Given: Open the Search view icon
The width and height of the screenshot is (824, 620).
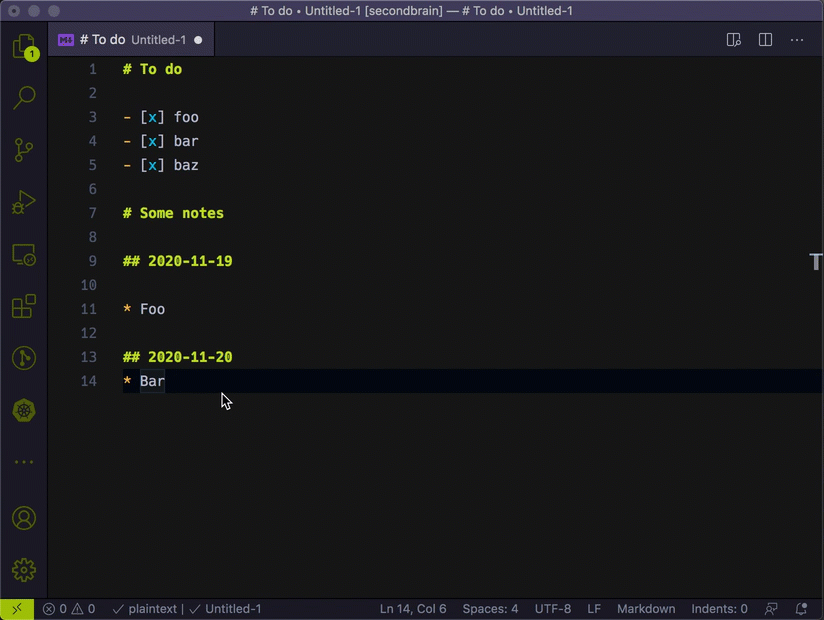Looking at the screenshot, I should click(24, 98).
